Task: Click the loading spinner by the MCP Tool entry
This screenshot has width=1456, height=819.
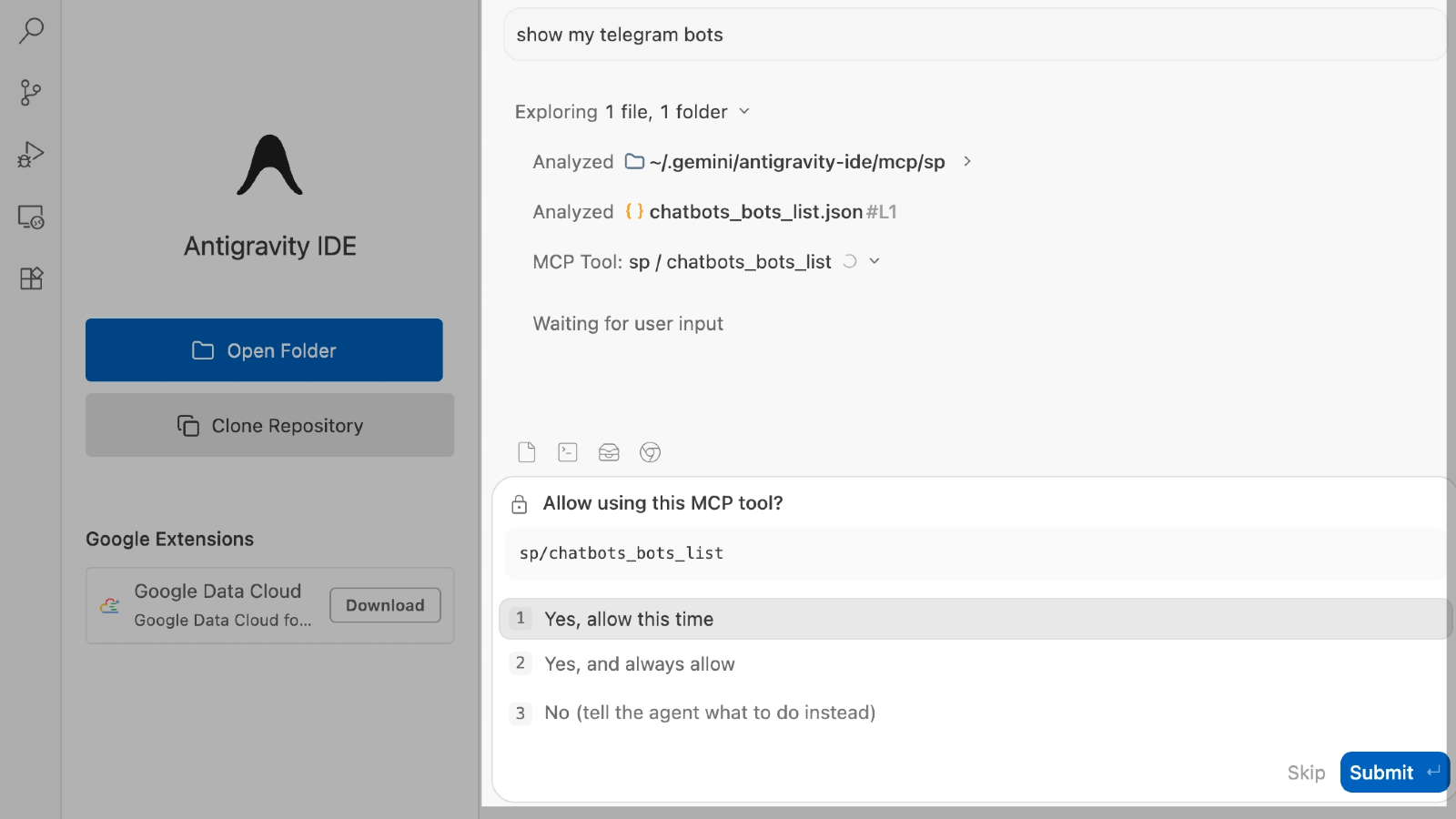Action: click(x=849, y=261)
